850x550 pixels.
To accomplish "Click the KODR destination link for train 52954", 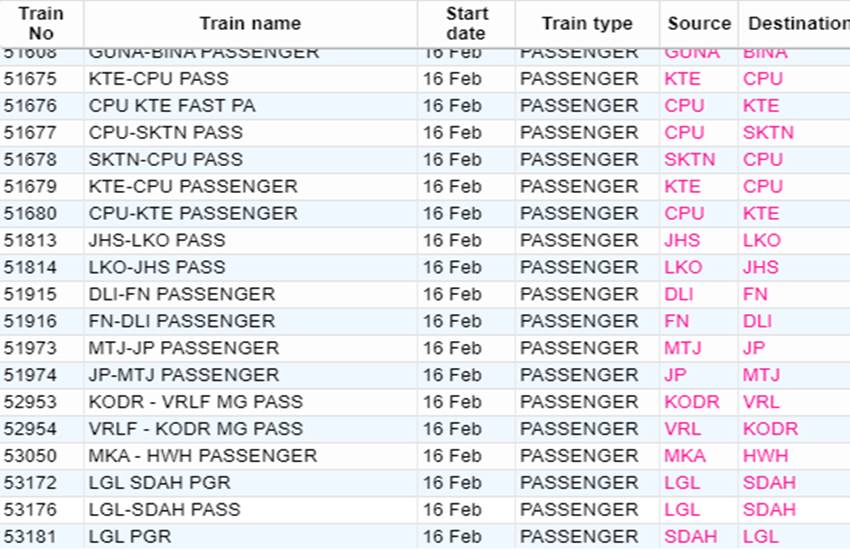I will pos(770,429).
